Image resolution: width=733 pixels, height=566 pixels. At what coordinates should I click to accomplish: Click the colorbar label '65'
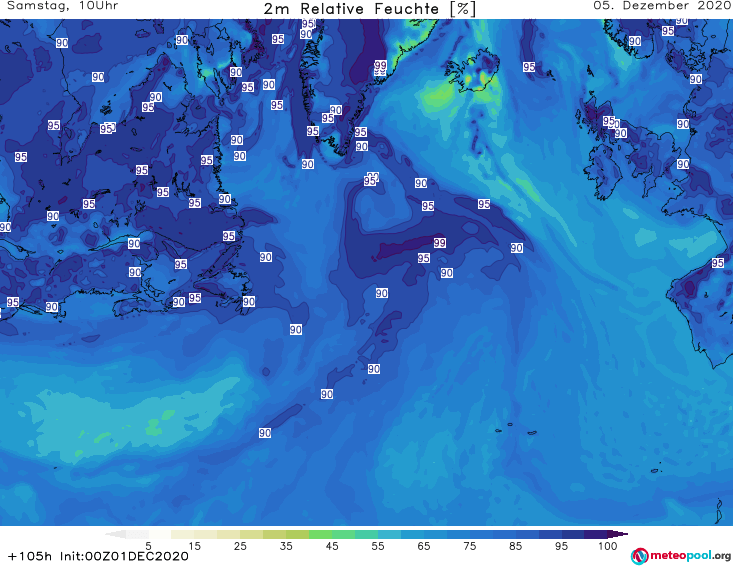coord(424,546)
